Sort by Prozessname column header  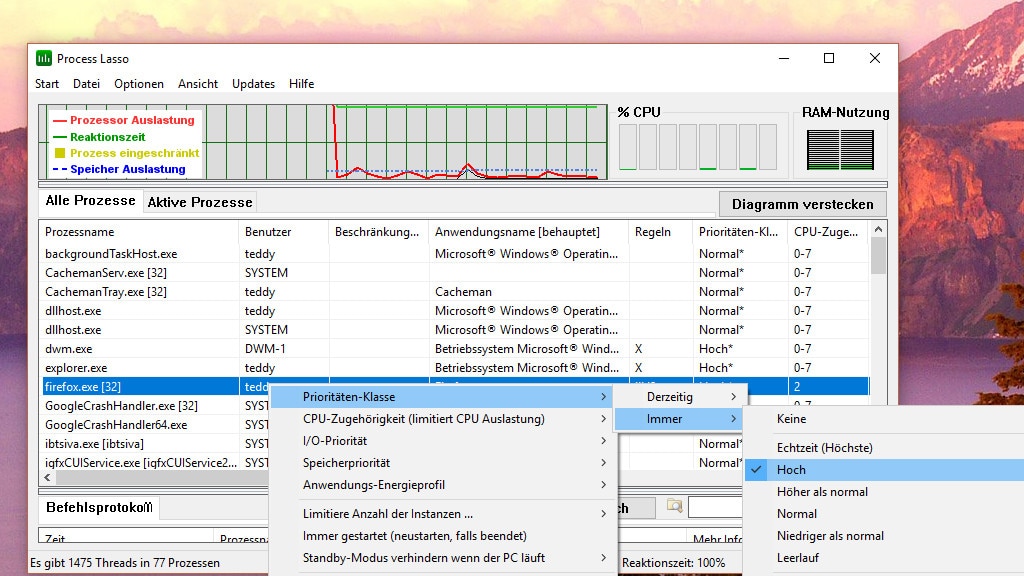tap(139, 232)
